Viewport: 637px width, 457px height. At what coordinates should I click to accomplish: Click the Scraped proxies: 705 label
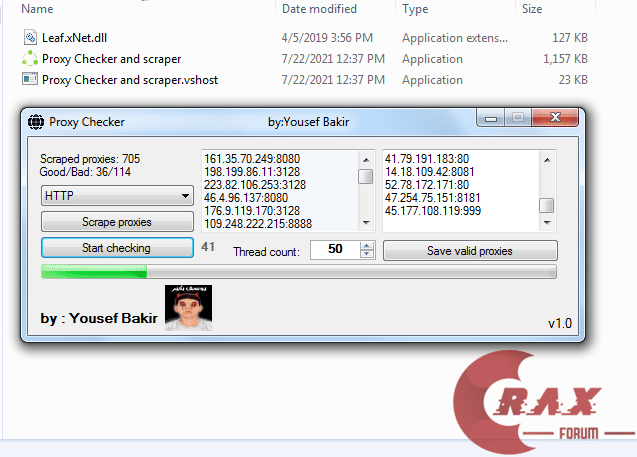90,159
